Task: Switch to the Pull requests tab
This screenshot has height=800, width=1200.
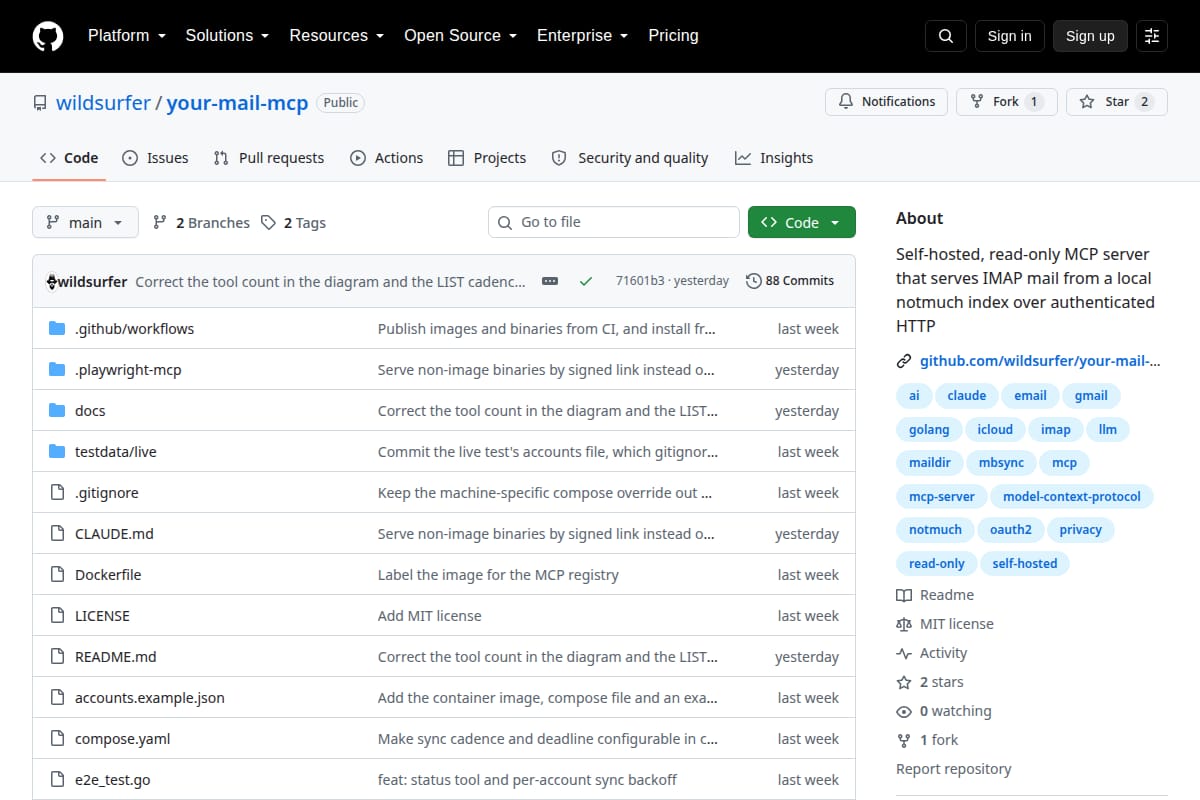Action: (x=269, y=158)
